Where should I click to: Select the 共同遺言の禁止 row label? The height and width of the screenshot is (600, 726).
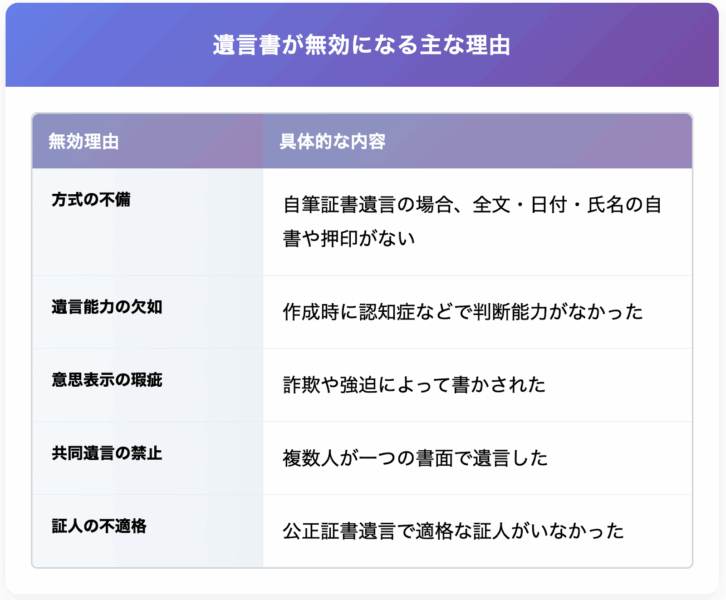[107, 453]
